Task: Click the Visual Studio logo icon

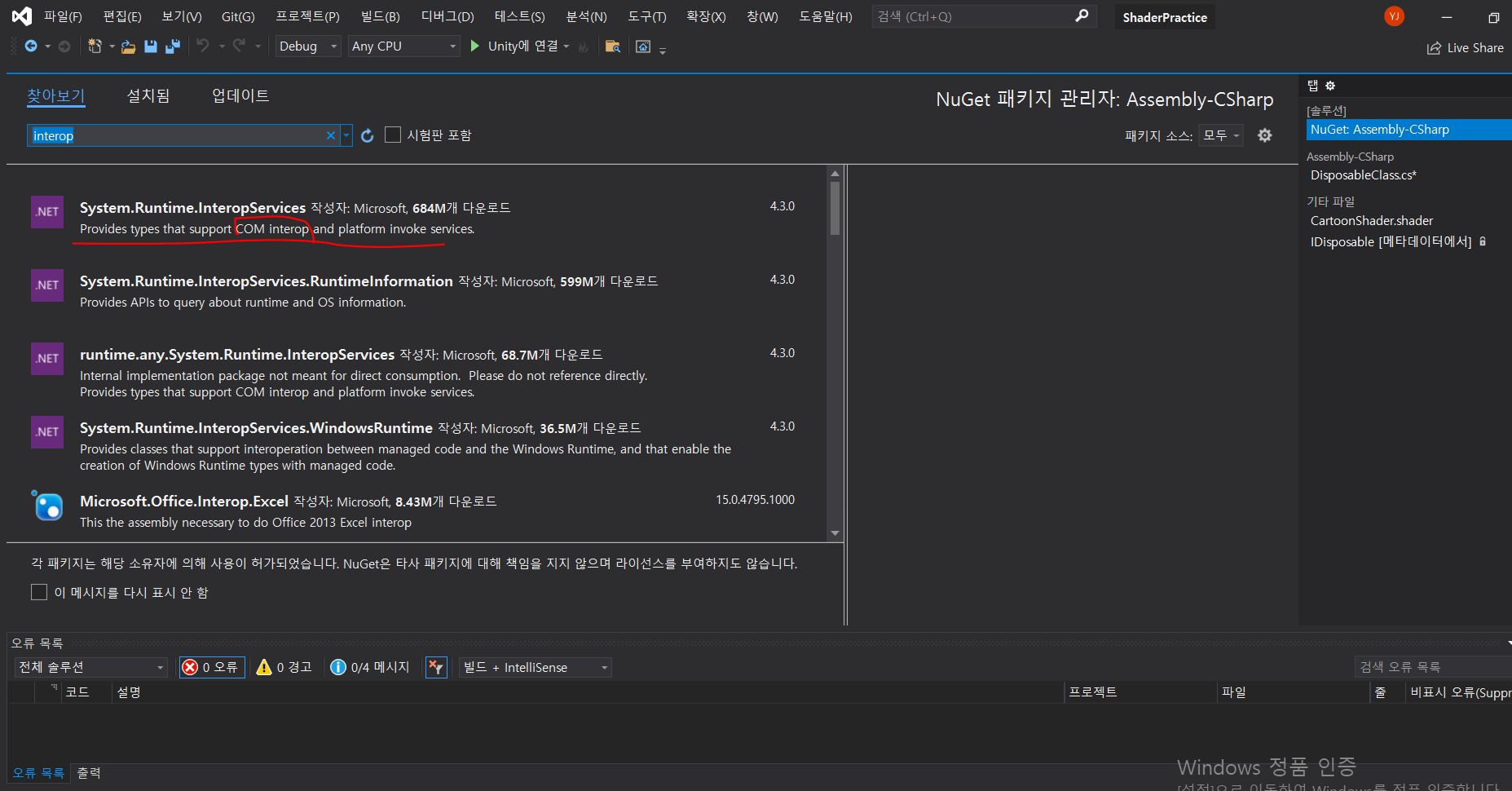Action: point(22,16)
